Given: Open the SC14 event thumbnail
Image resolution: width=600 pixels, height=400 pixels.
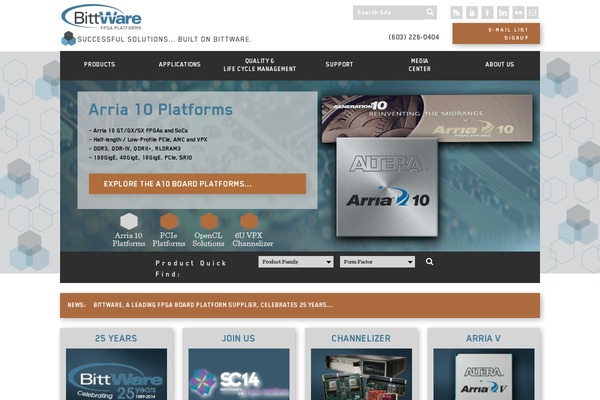Looking at the screenshot, I should 239,374.
